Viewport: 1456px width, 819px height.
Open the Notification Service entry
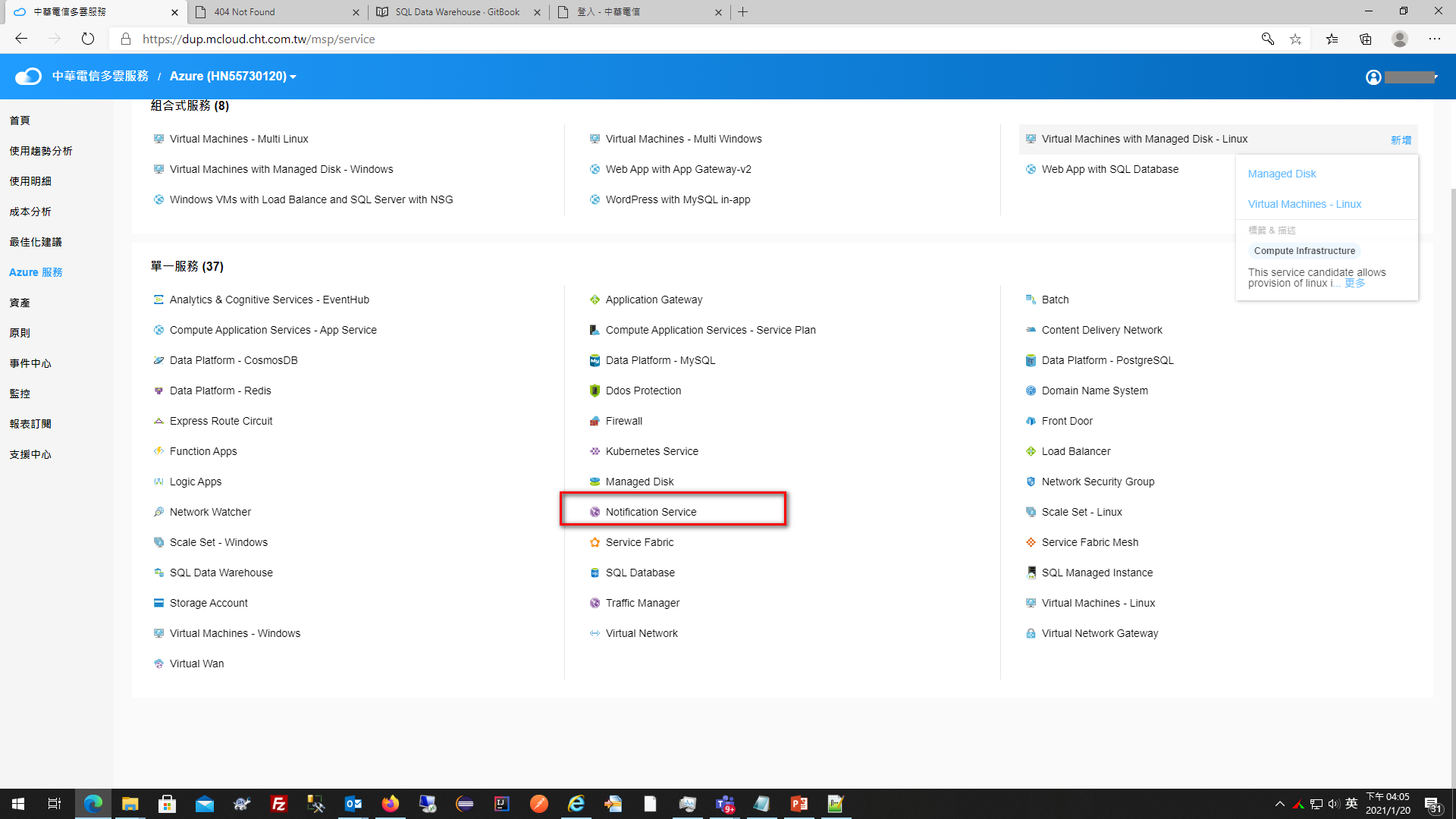click(x=651, y=512)
